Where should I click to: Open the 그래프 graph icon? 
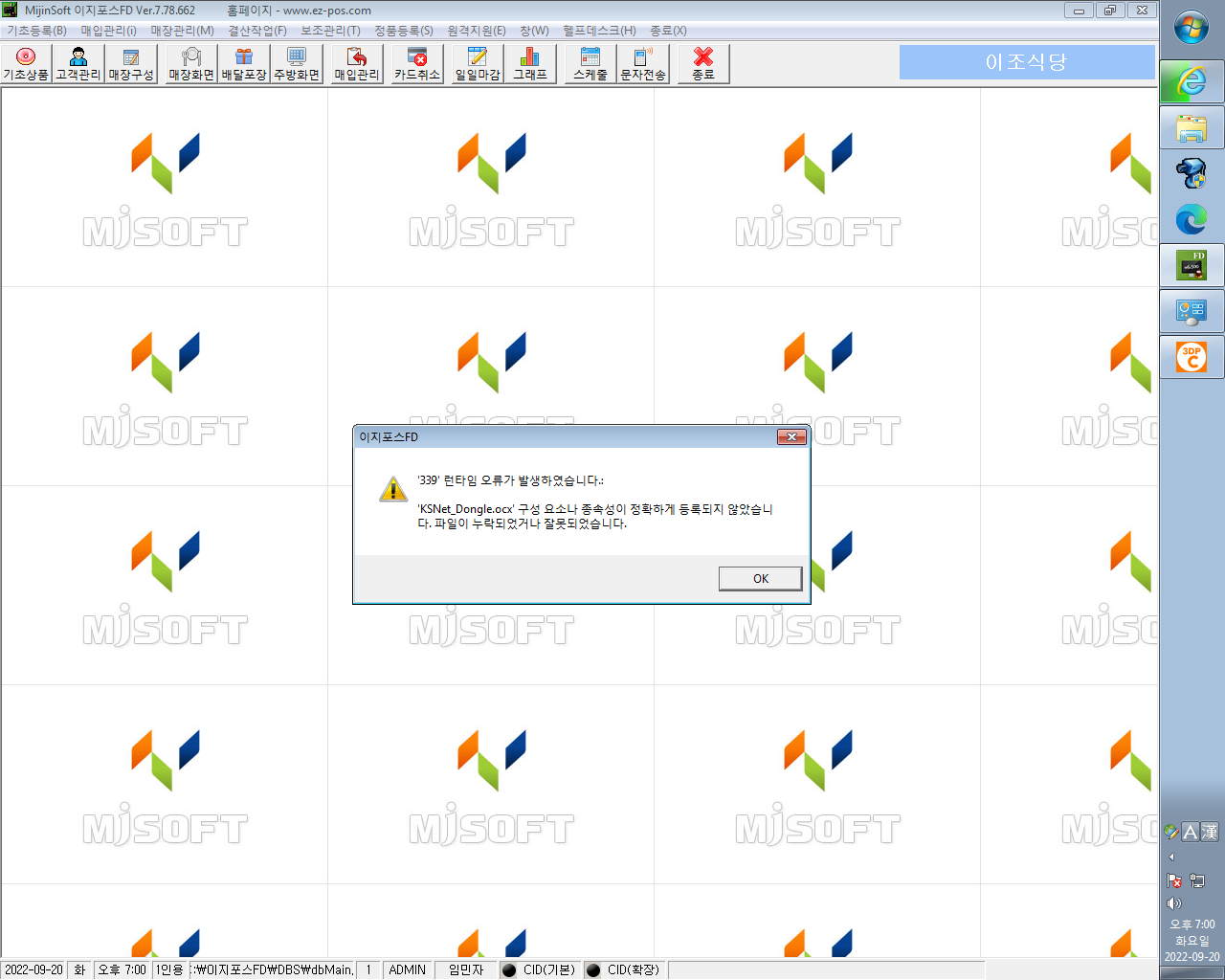pyautogui.click(x=530, y=63)
